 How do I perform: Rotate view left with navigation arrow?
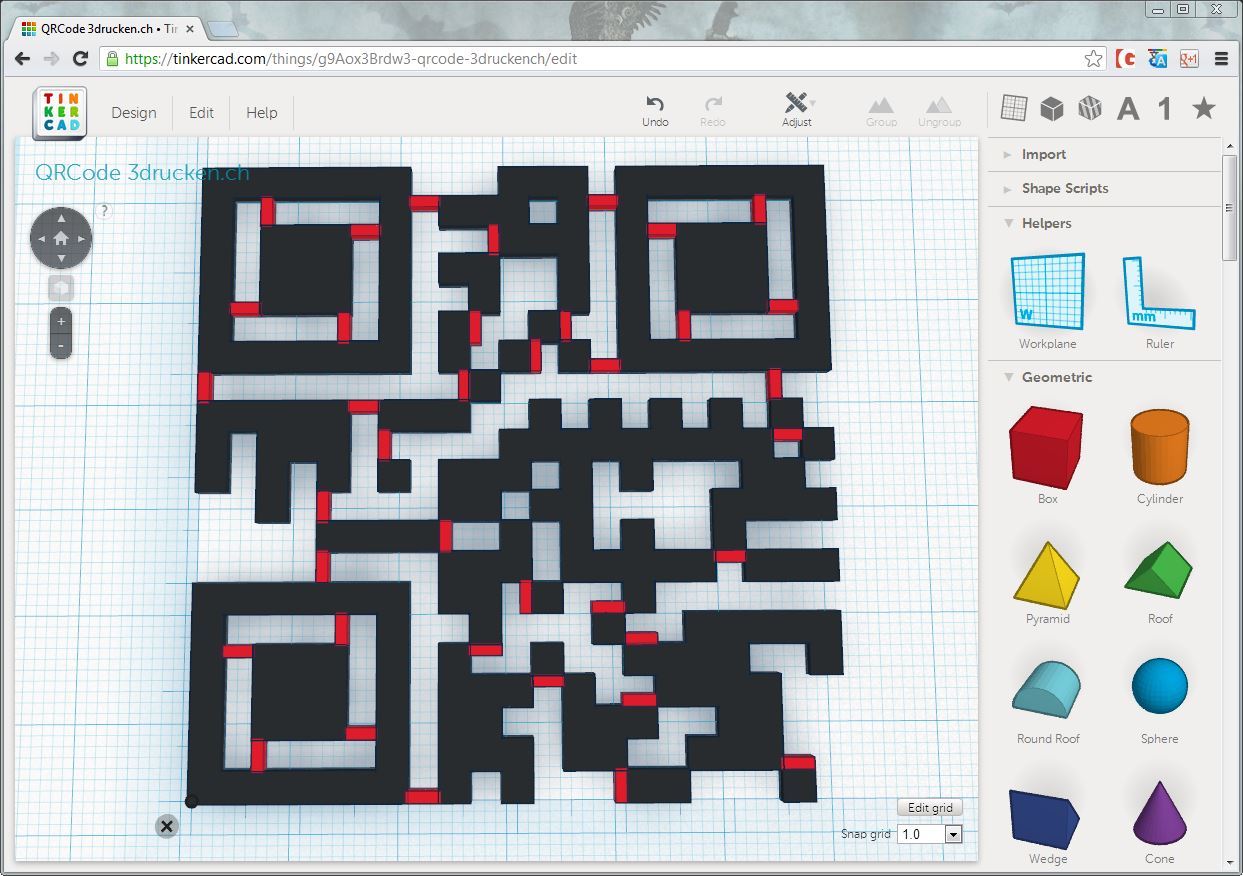41,239
